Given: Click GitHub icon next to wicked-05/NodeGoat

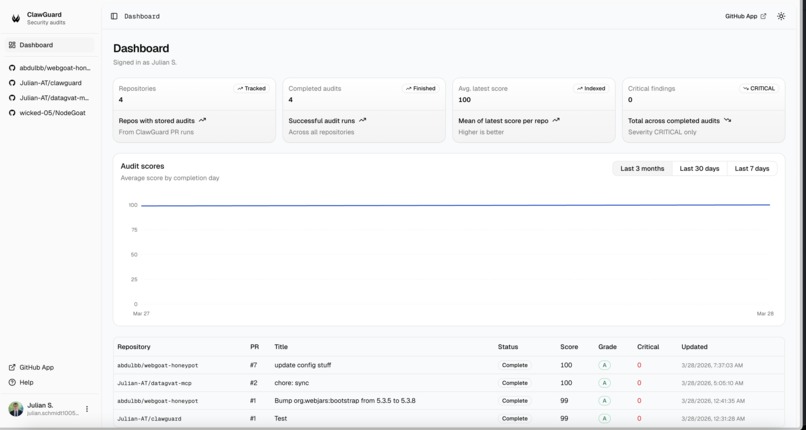Looking at the screenshot, I should [x=12, y=113].
